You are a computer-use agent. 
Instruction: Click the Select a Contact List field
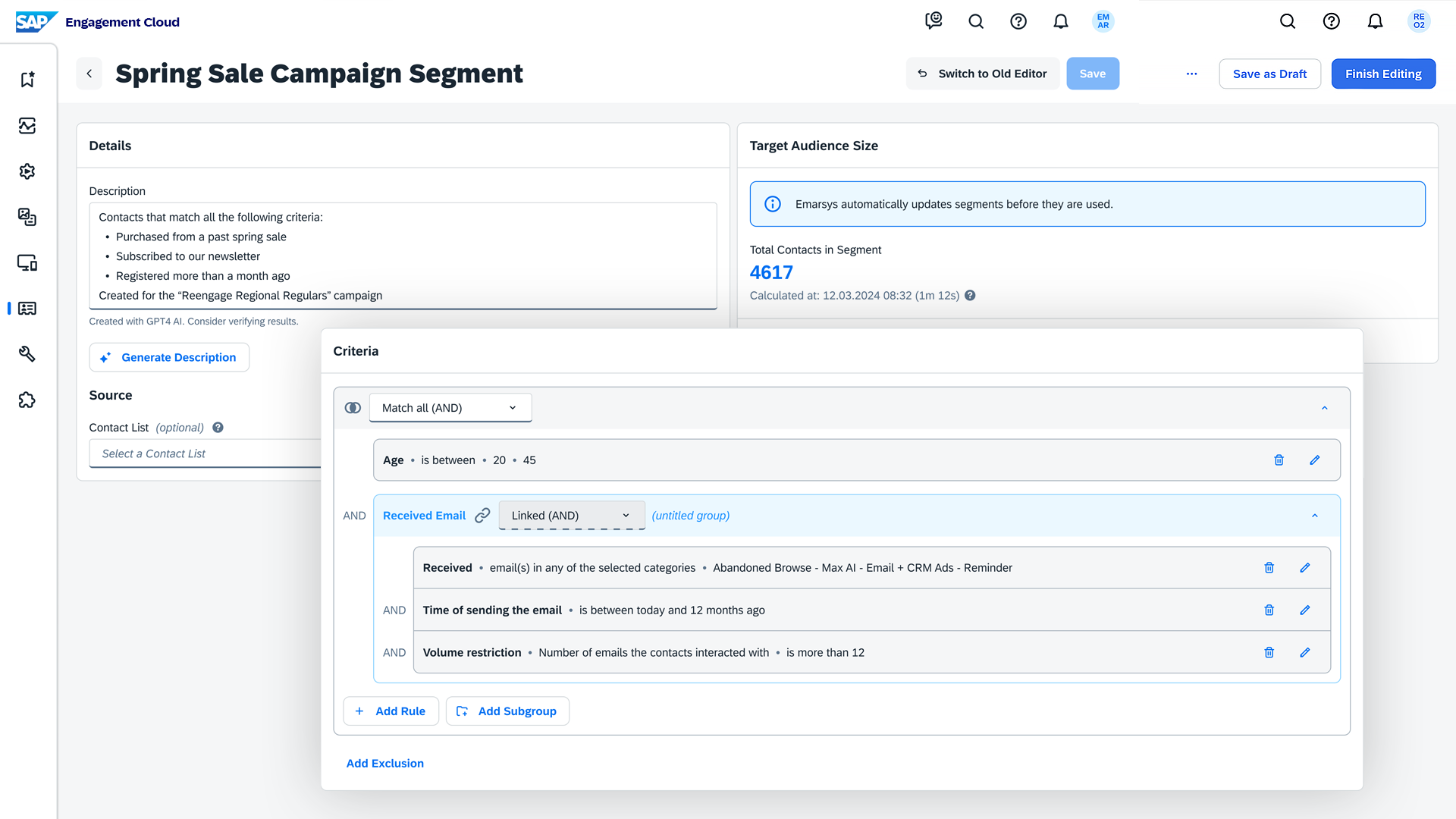click(x=205, y=453)
